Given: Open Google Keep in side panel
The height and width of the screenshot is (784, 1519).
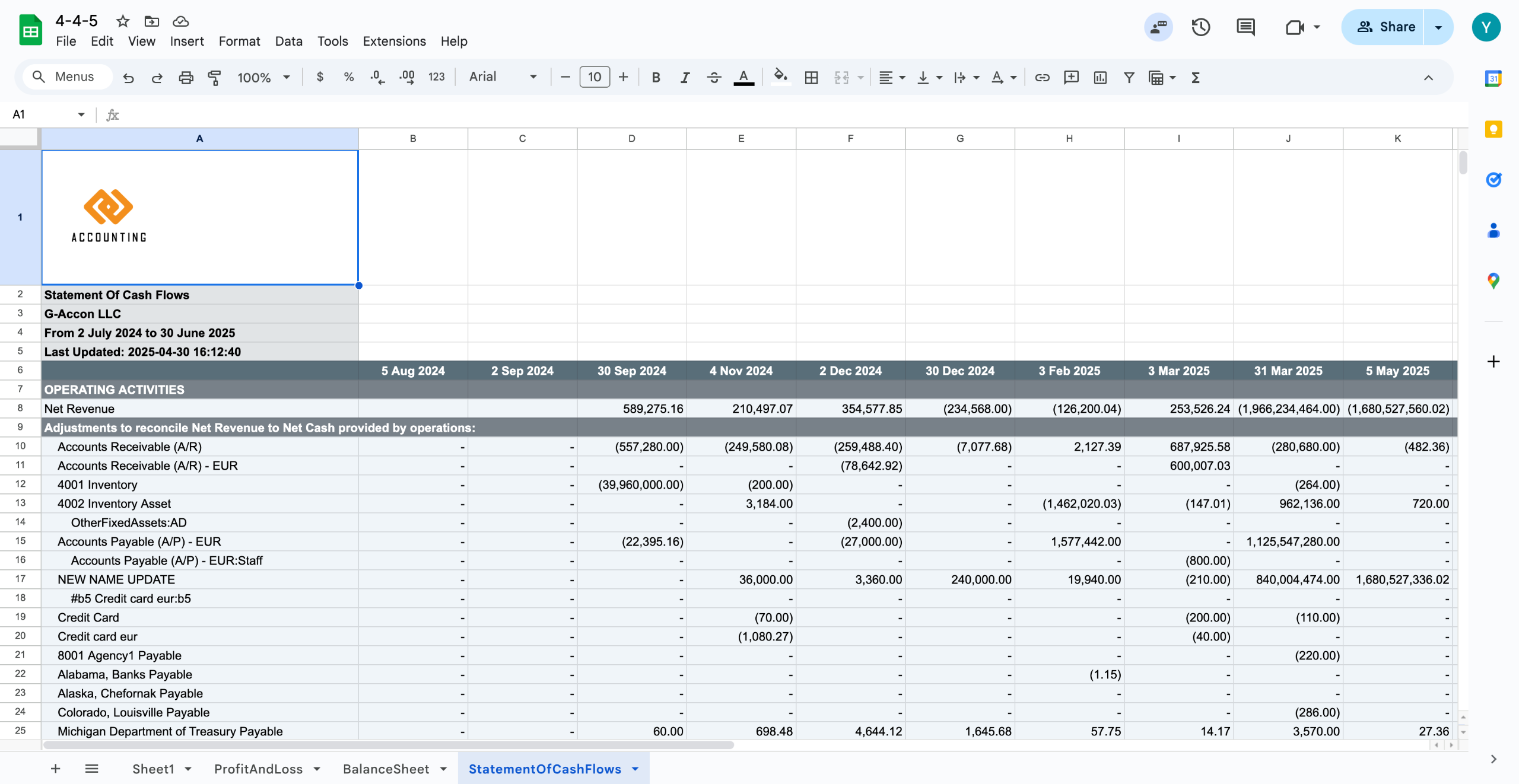Looking at the screenshot, I should [x=1493, y=129].
